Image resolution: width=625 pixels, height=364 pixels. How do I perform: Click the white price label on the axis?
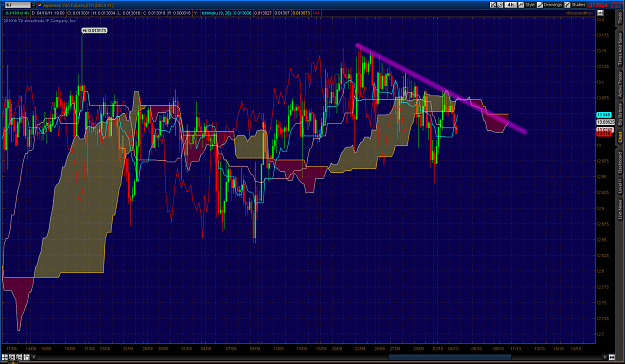(605, 122)
